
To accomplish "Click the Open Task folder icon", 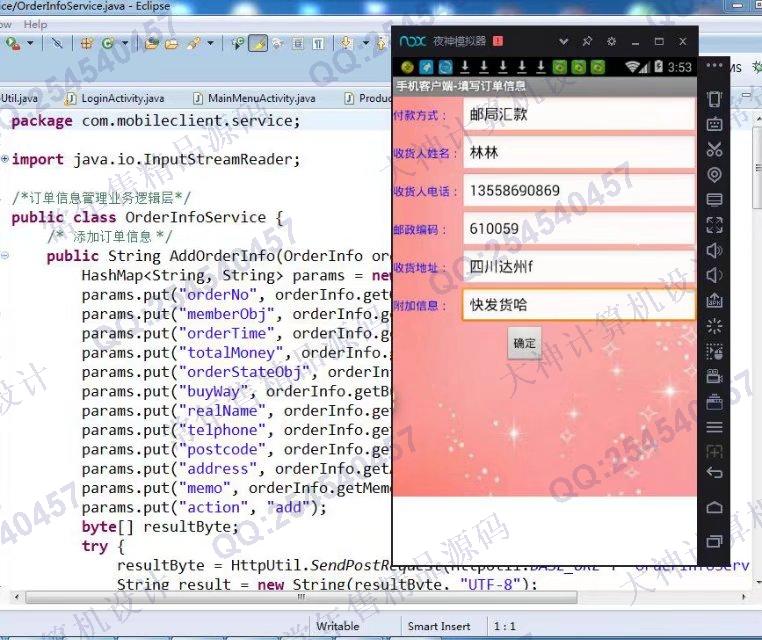I will click(x=172, y=44).
